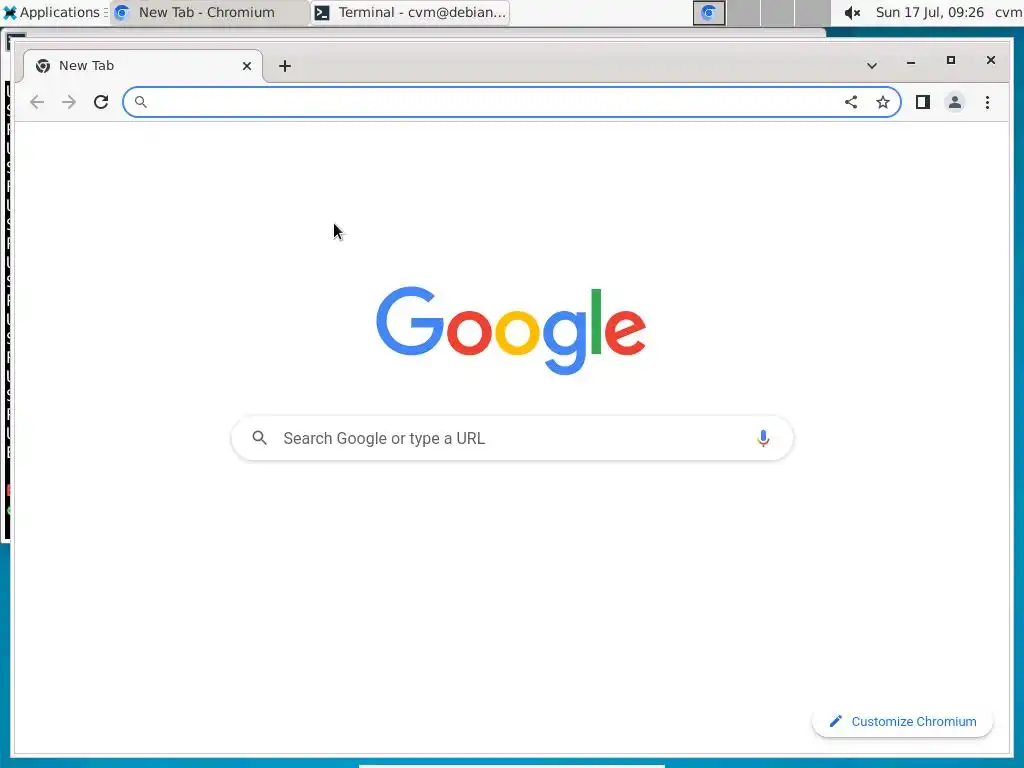Image resolution: width=1024 pixels, height=768 pixels.
Task: Bookmark this tab with the star icon
Action: pos(883,102)
